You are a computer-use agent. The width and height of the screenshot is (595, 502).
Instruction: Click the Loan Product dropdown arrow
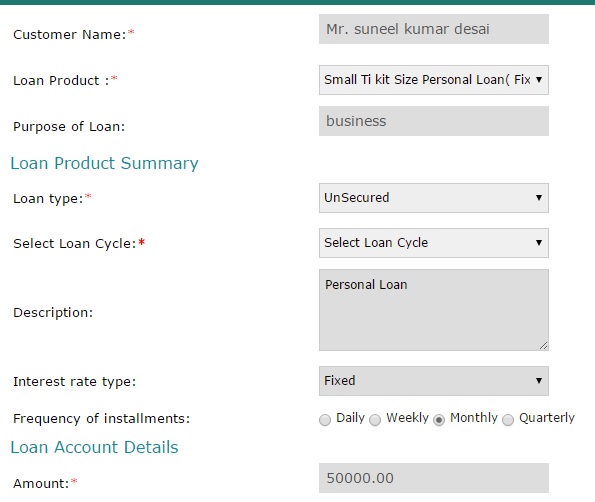tap(539, 80)
